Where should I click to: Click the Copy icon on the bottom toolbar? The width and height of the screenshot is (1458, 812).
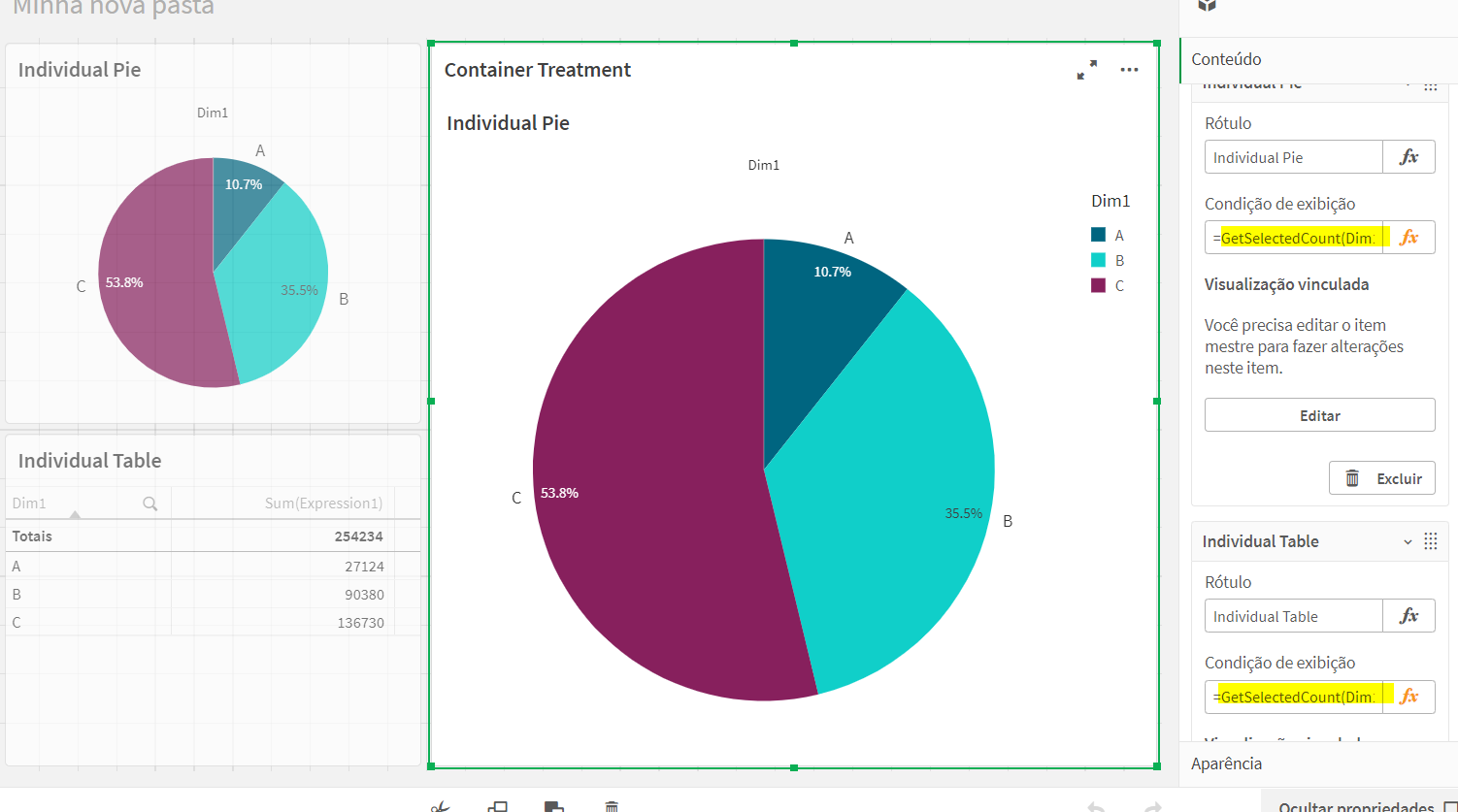pyautogui.click(x=498, y=805)
